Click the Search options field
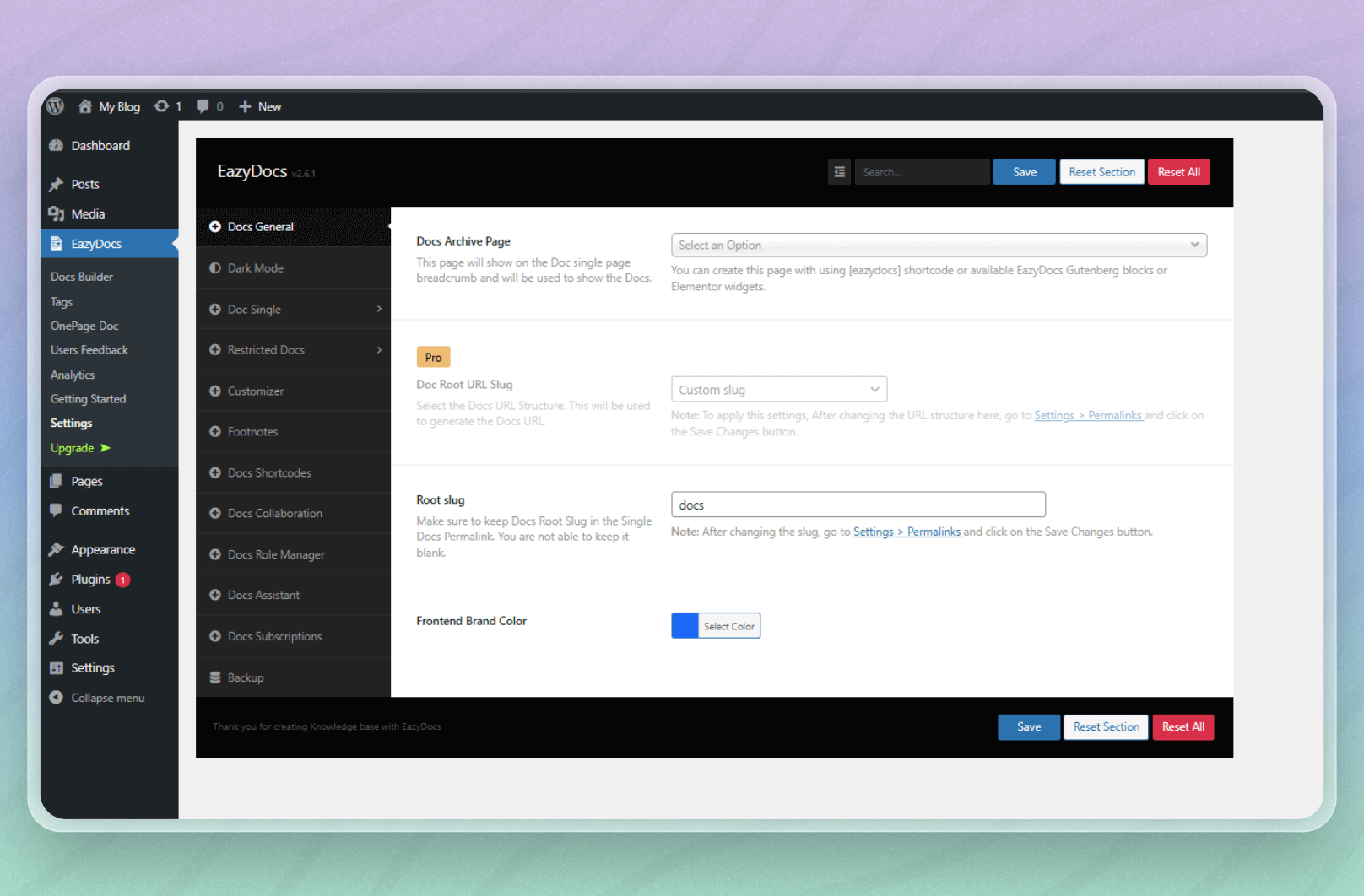Screen dimensions: 1364x896 922,172
